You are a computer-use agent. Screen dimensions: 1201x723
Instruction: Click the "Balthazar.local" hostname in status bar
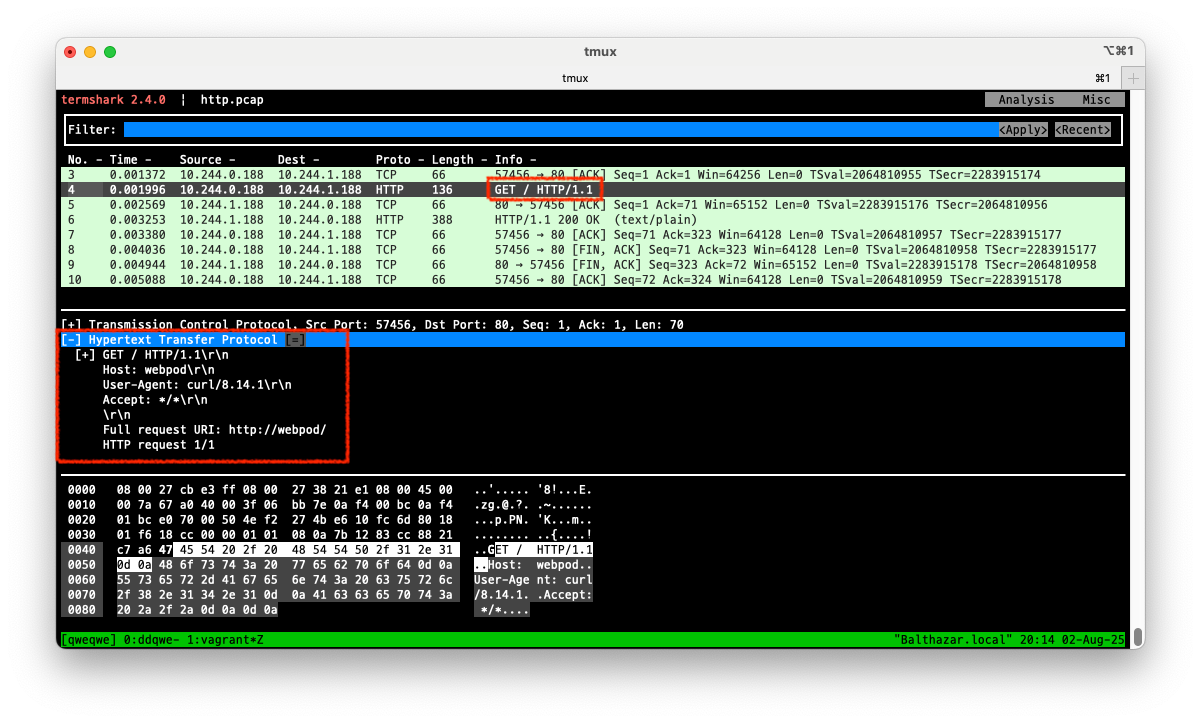(x=954, y=639)
